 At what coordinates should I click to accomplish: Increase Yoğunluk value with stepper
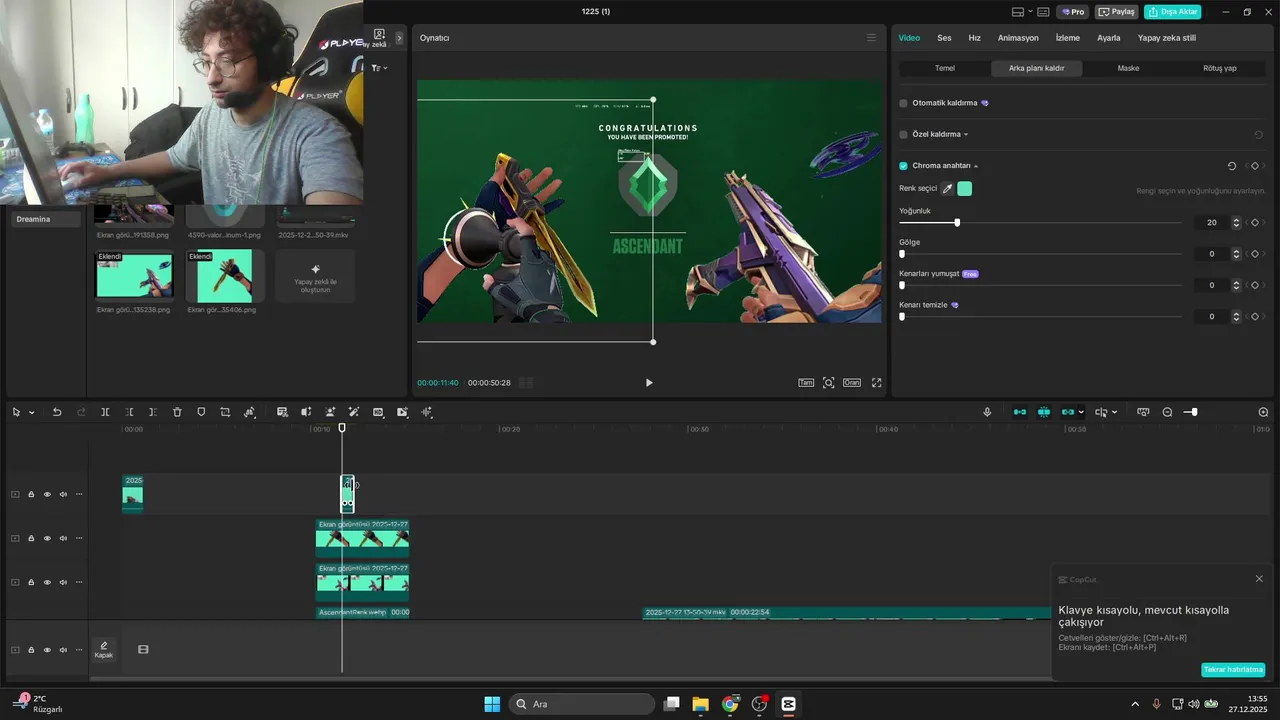[x=1237, y=220]
